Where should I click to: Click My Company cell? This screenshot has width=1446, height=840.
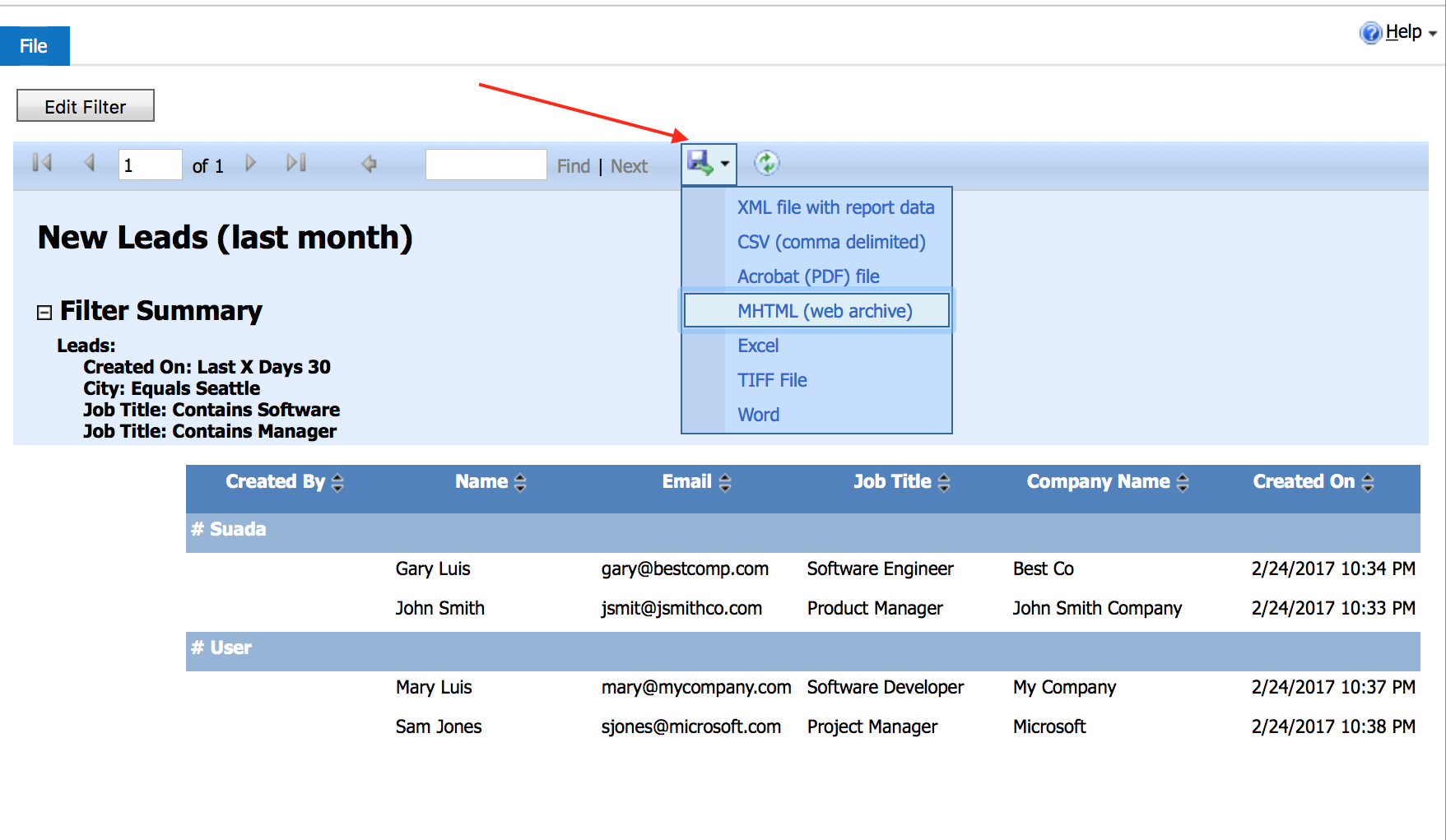tap(1064, 687)
